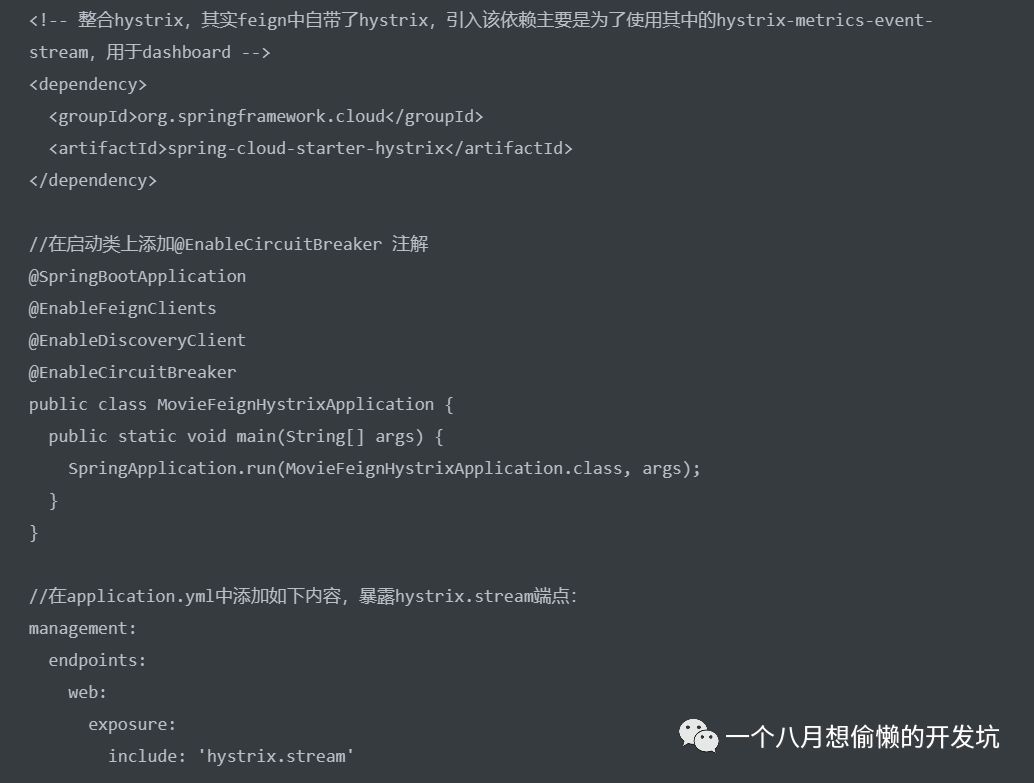Click the exposure: yaml key

pyautogui.click(x=132, y=724)
